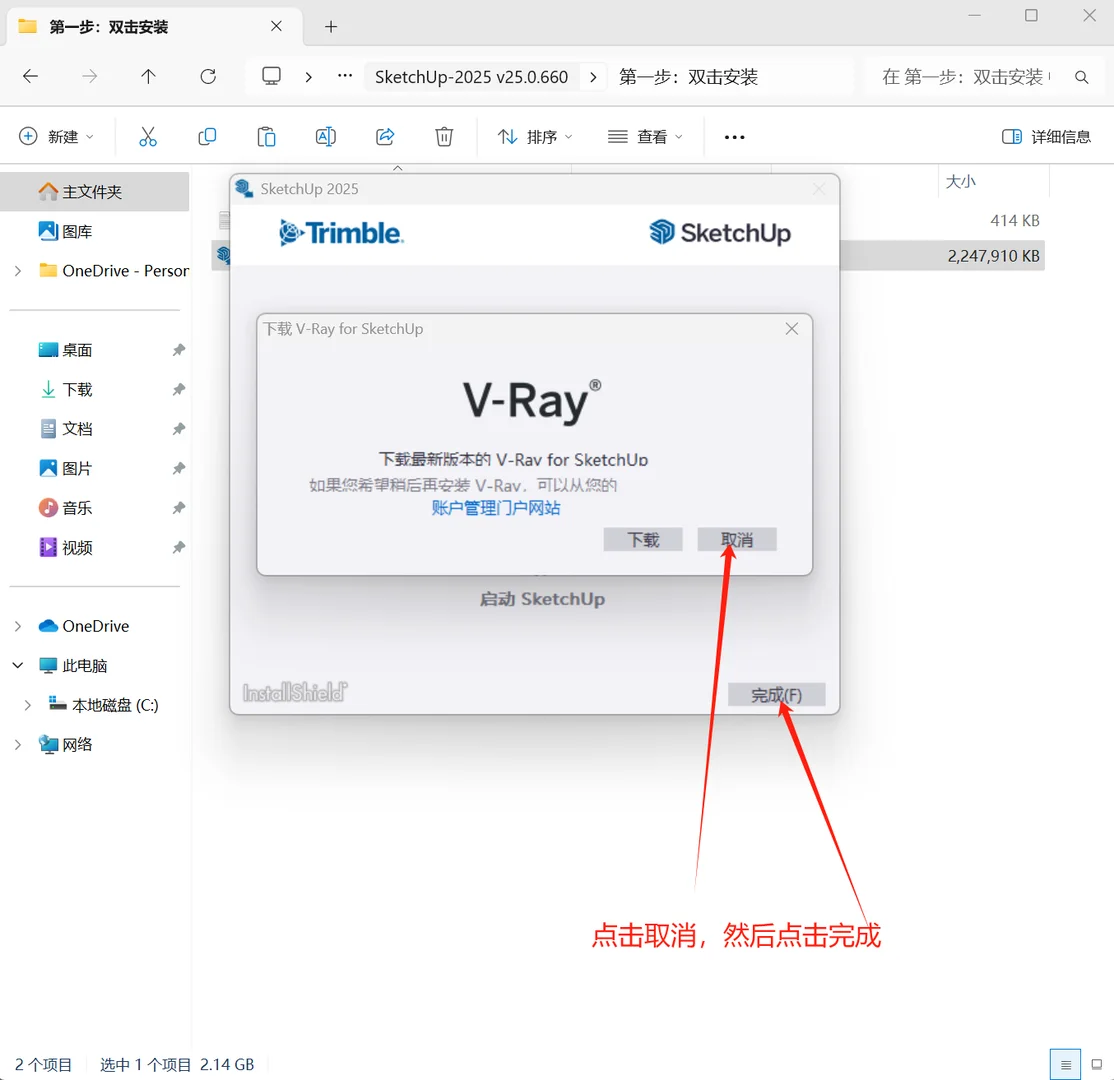Open 图片 pictures in sidebar
This screenshot has width=1114, height=1080.
[x=77, y=468]
